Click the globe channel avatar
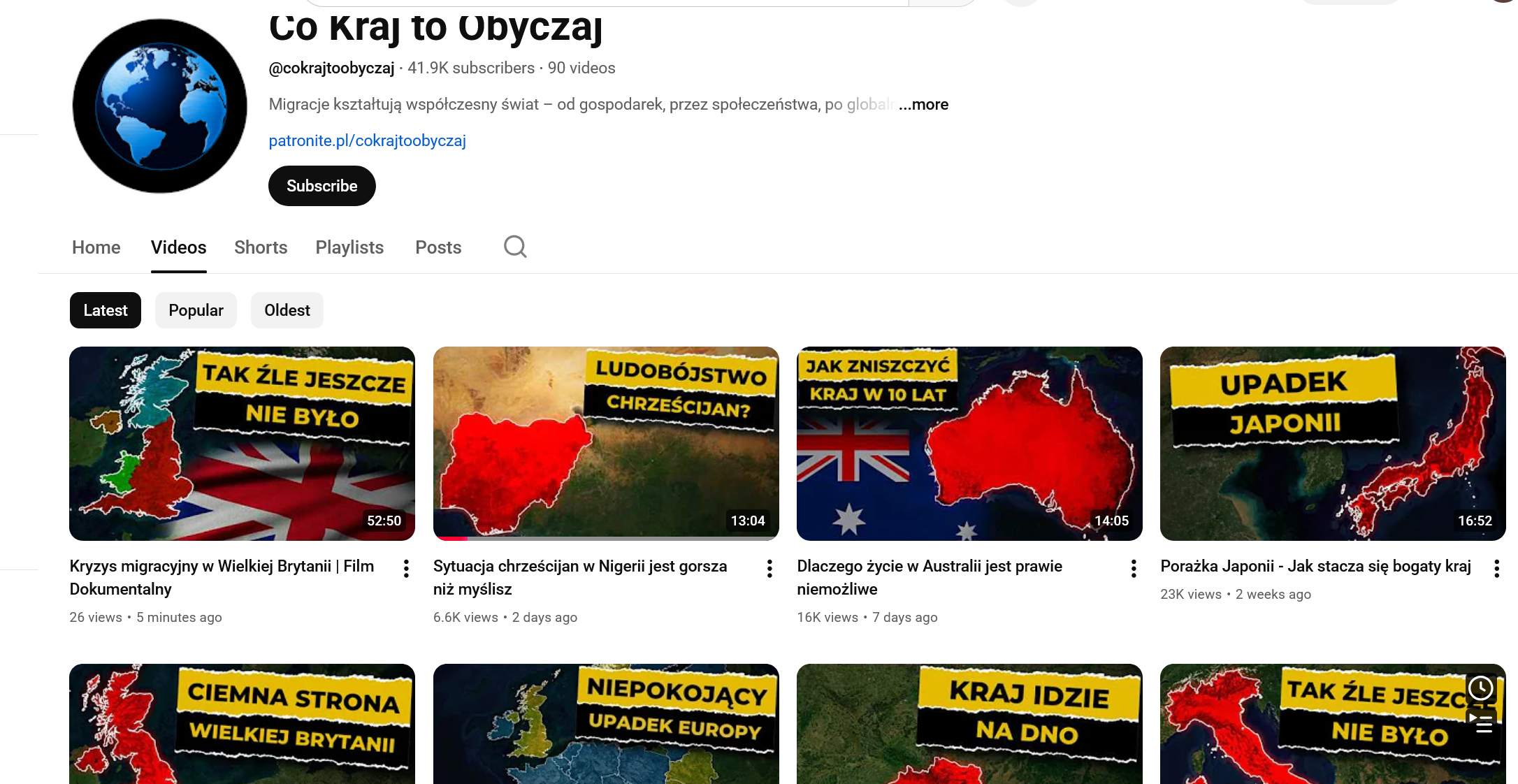This screenshot has width=1518, height=784. click(x=160, y=106)
